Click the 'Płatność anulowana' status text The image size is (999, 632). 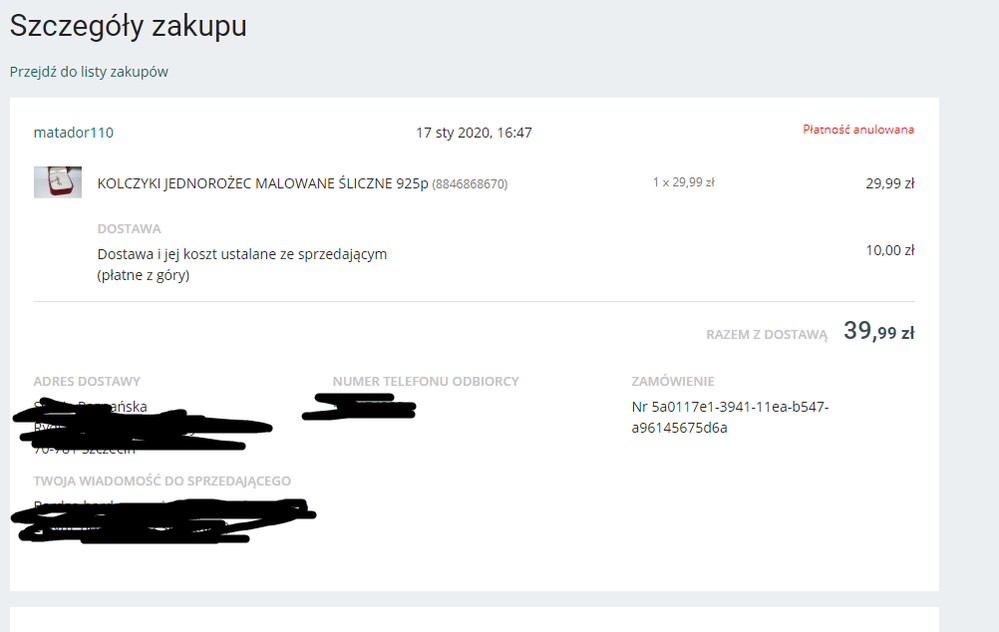point(858,130)
